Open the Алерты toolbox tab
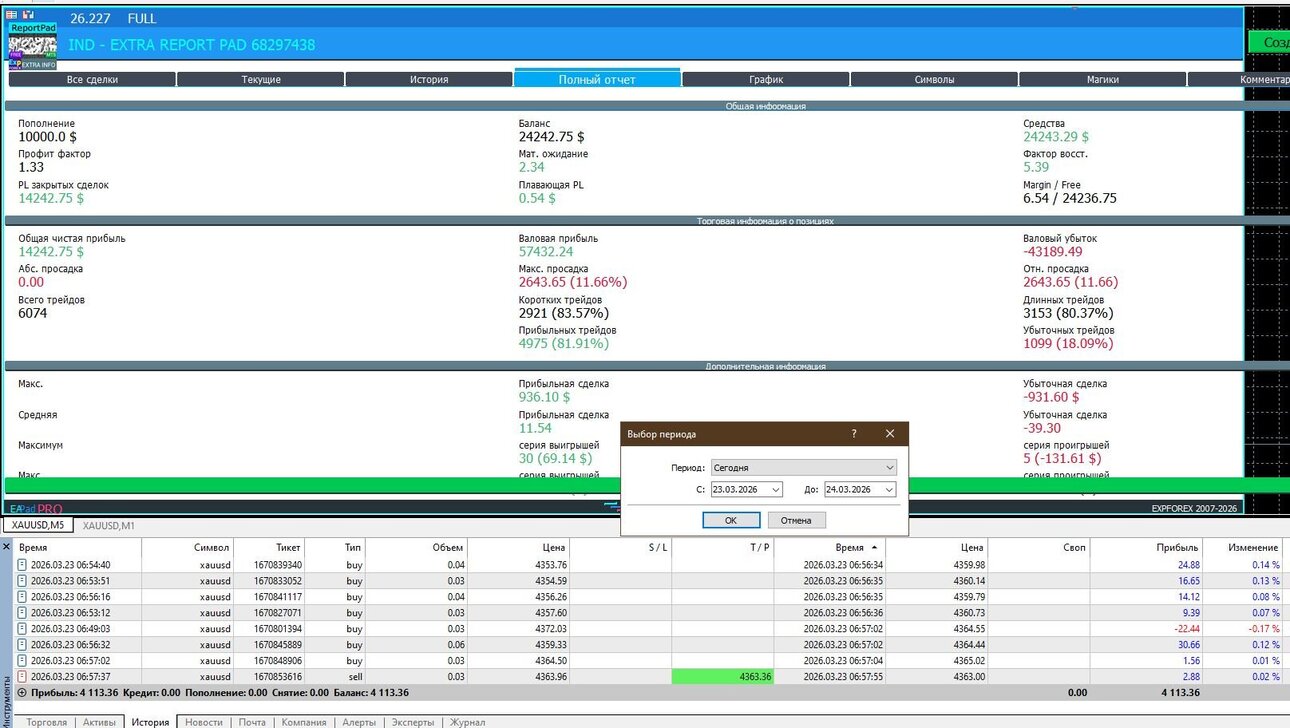The width and height of the screenshot is (1290, 728). [359, 722]
